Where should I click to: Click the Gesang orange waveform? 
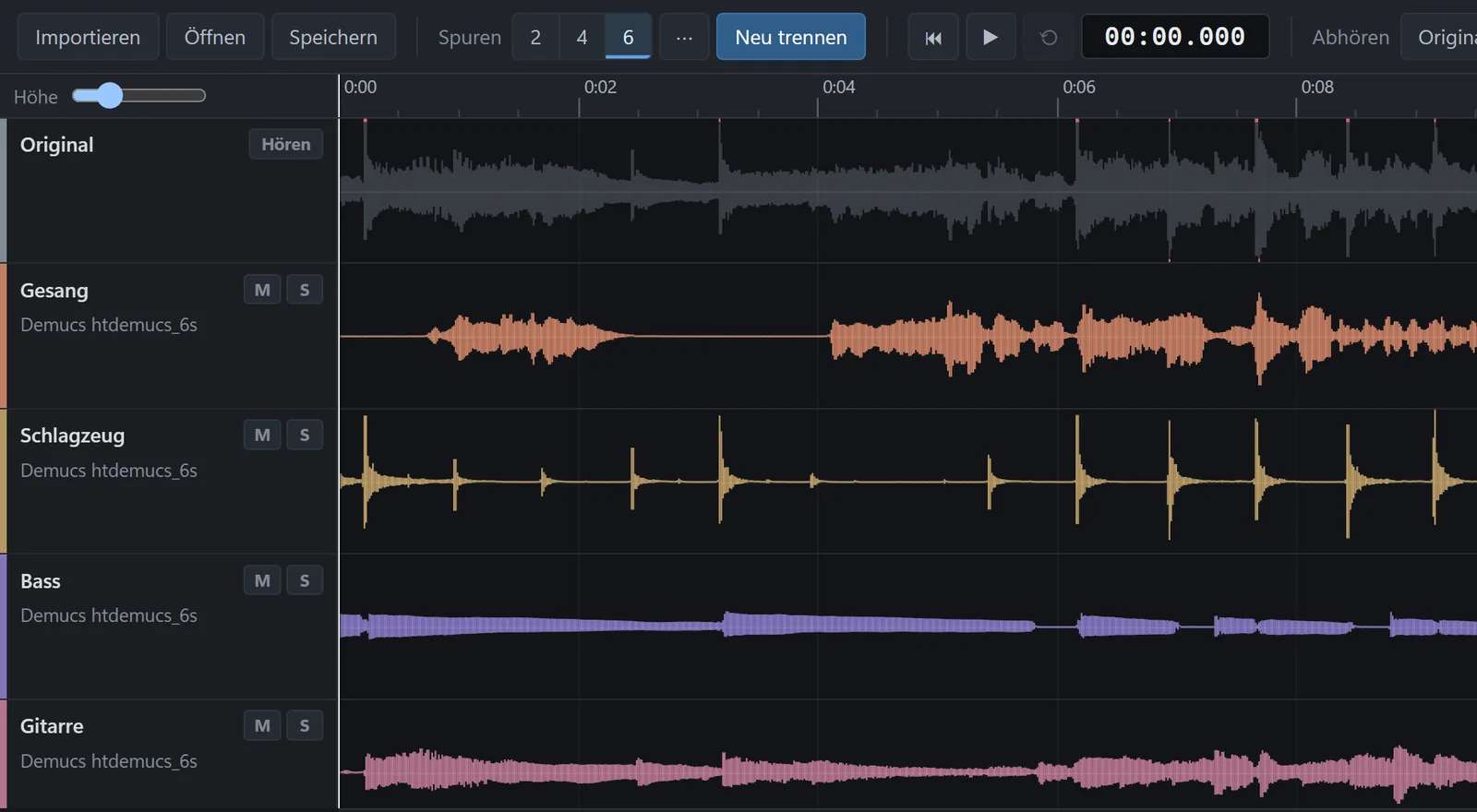(908, 336)
